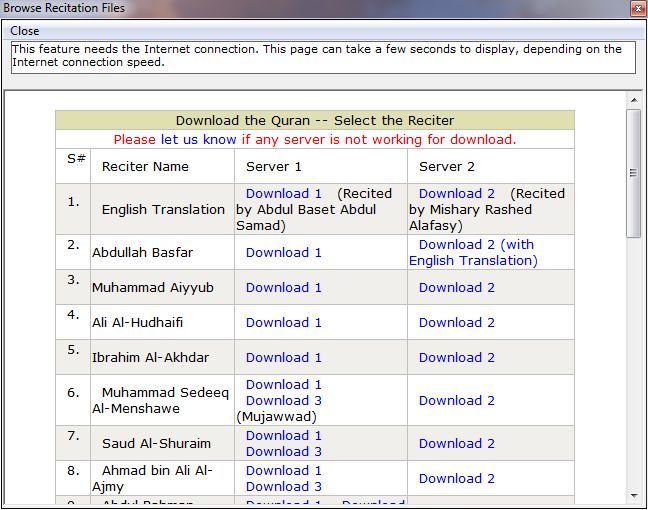Screen dimensions: 648x510
Task: Open the Close menu item
Action: (24, 31)
